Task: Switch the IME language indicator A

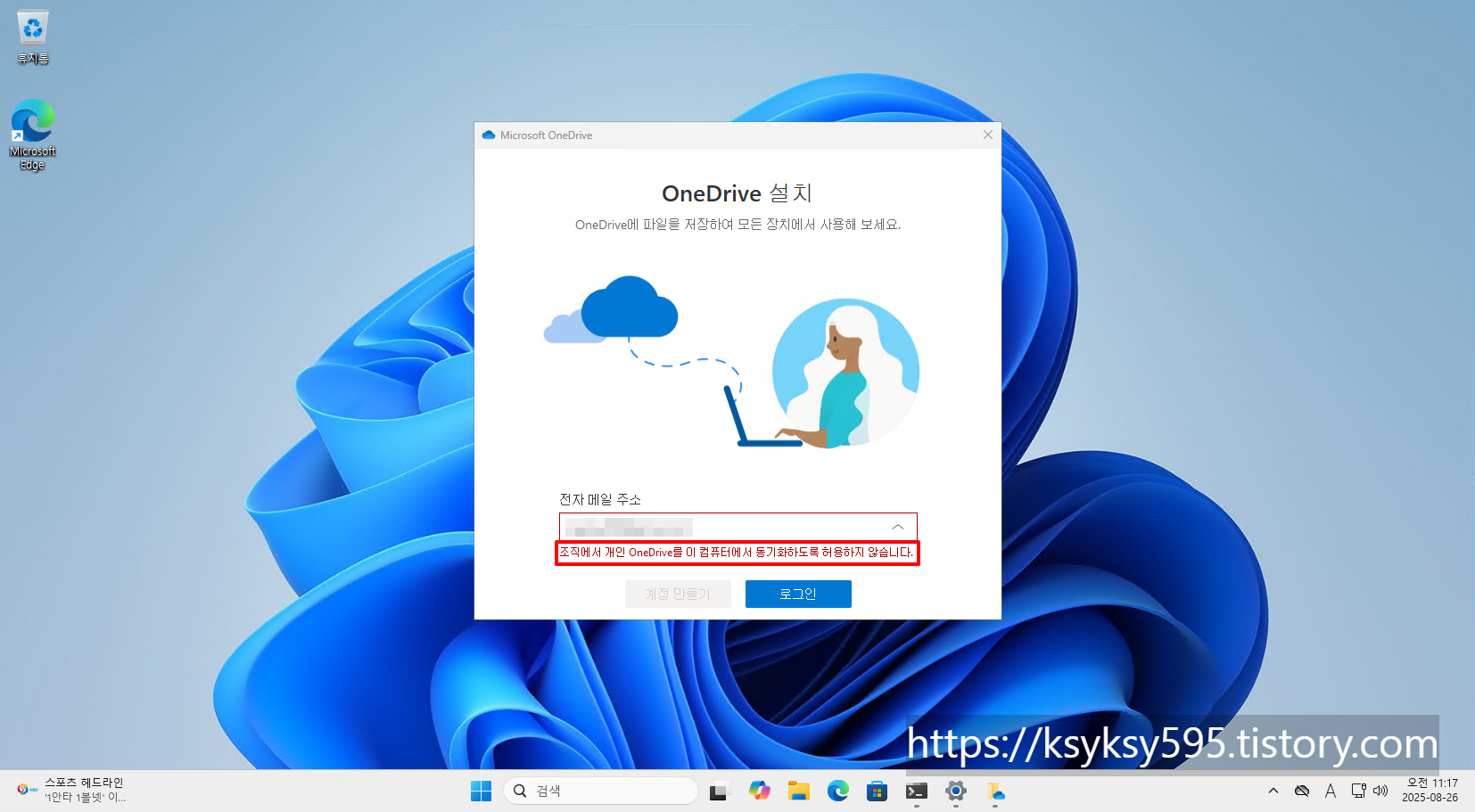Action: click(x=1331, y=791)
